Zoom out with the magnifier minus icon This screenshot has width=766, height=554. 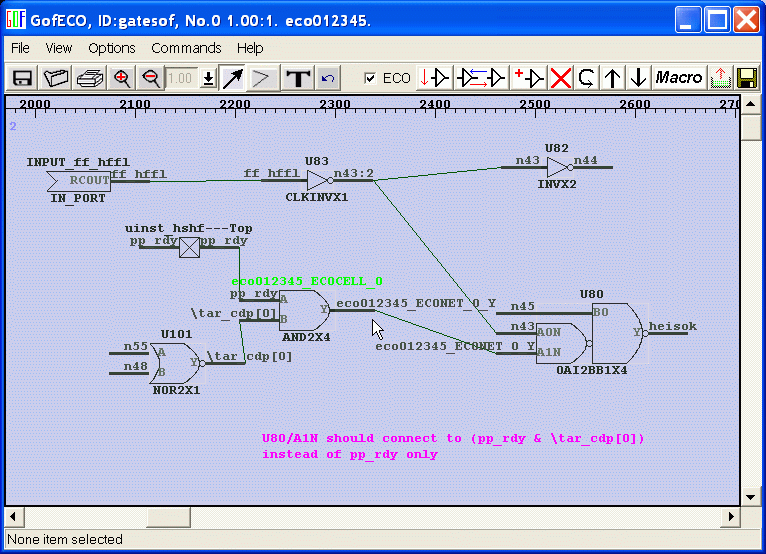151,78
